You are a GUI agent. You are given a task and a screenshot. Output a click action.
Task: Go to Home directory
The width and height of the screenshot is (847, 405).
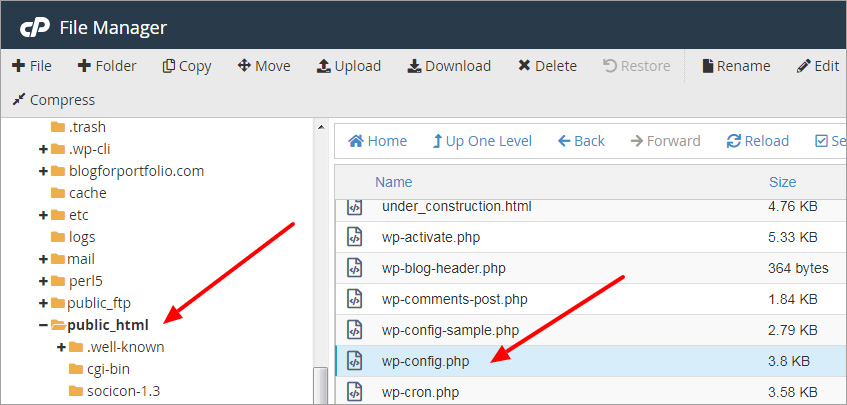(377, 141)
